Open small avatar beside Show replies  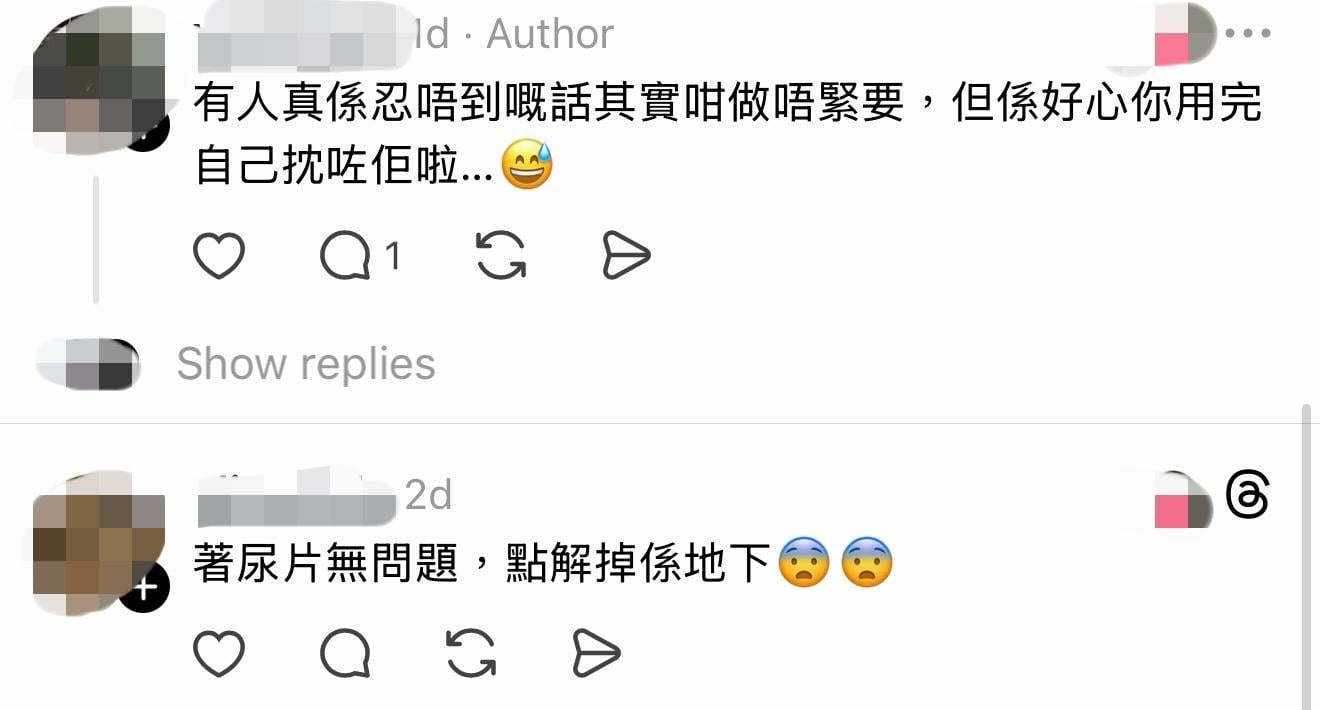tap(89, 363)
